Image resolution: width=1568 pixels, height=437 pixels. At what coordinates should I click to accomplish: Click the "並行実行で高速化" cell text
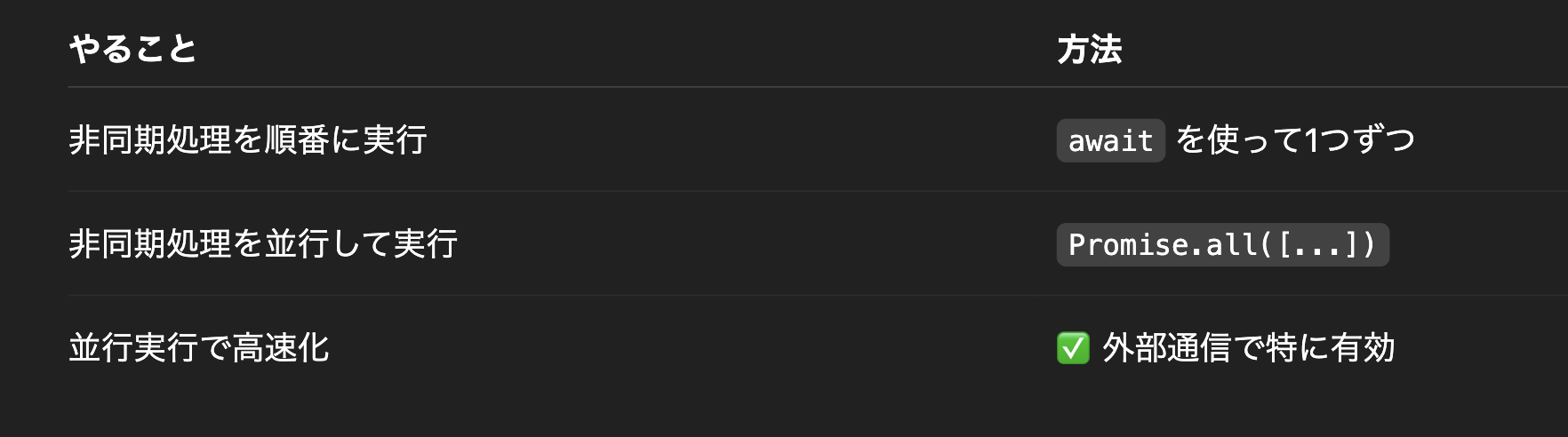click(199, 348)
